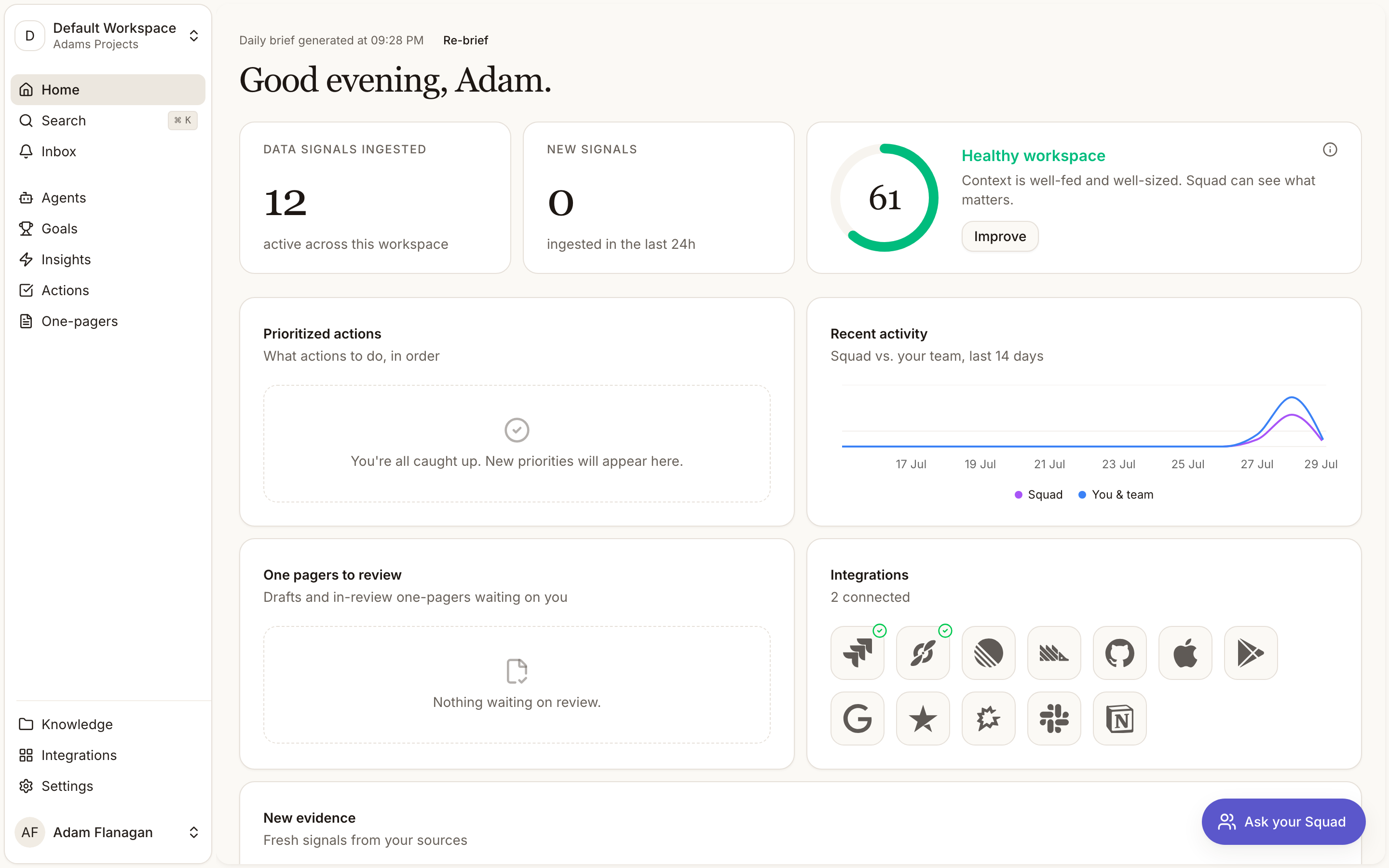Open the Agents page
Screen dimensions: 1389x868
[x=108, y=198]
